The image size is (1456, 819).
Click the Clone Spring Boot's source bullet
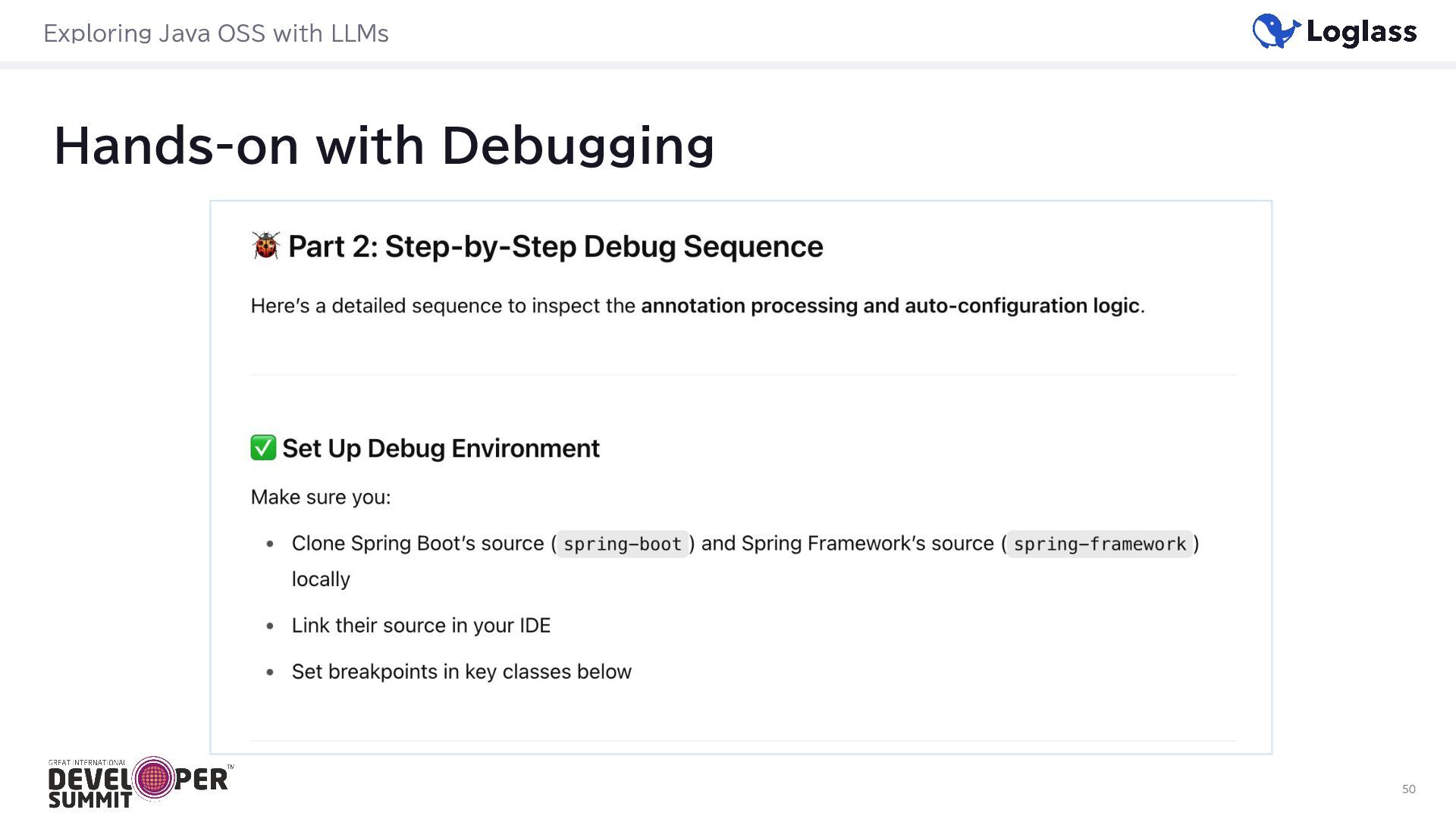tap(418, 544)
